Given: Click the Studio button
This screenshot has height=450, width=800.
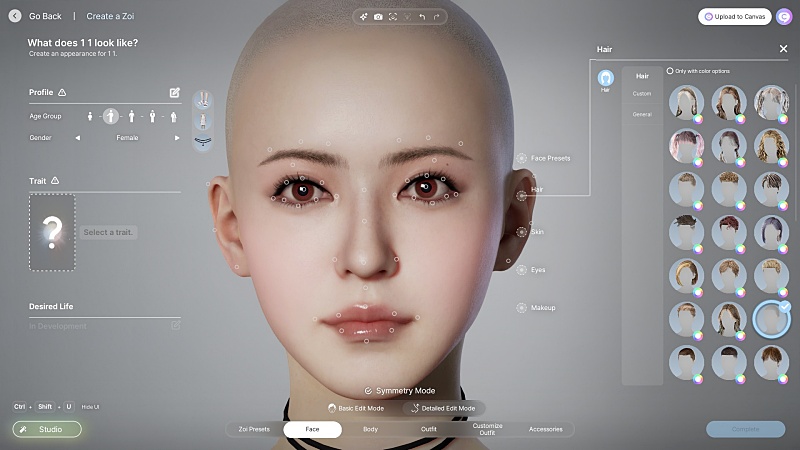Looking at the screenshot, I should tap(47, 429).
